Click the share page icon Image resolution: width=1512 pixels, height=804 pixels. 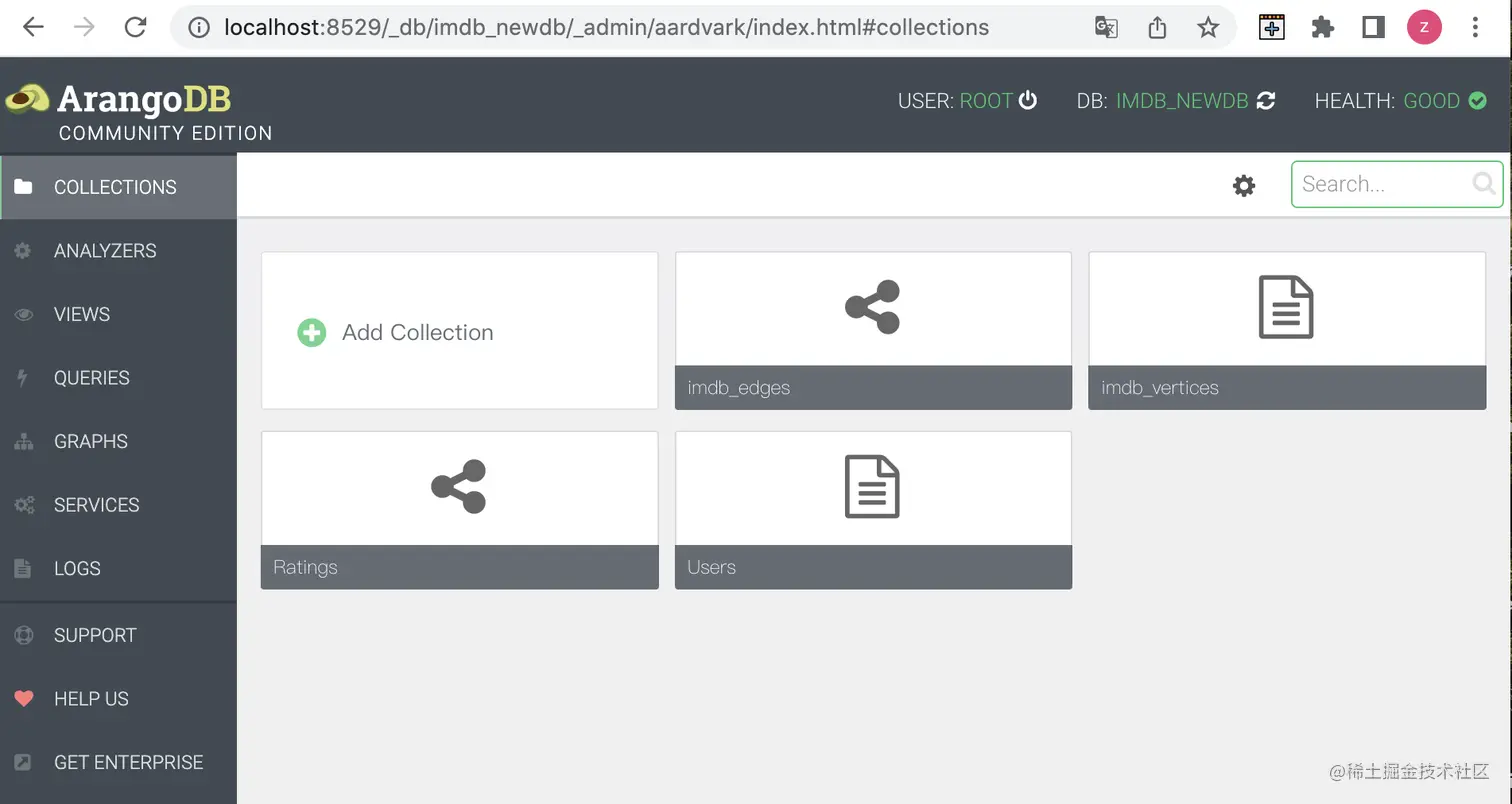point(1157,27)
